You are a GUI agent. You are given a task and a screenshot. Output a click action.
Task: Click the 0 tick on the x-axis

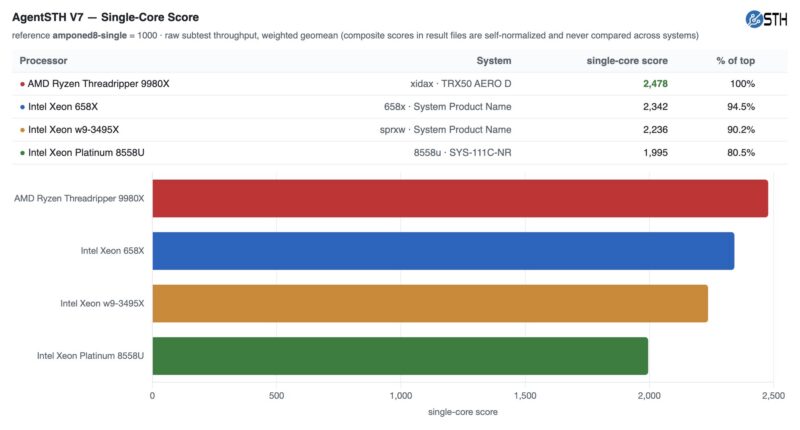(x=152, y=396)
